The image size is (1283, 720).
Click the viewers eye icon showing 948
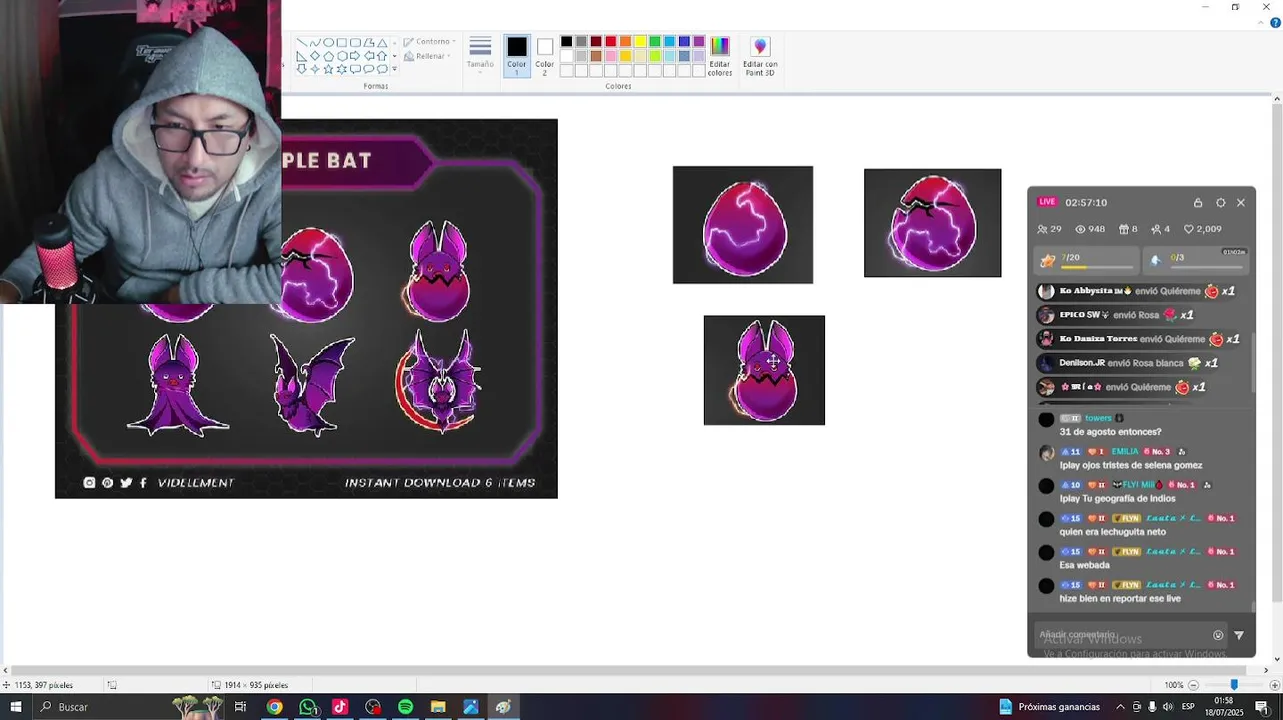coord(1080,229)
